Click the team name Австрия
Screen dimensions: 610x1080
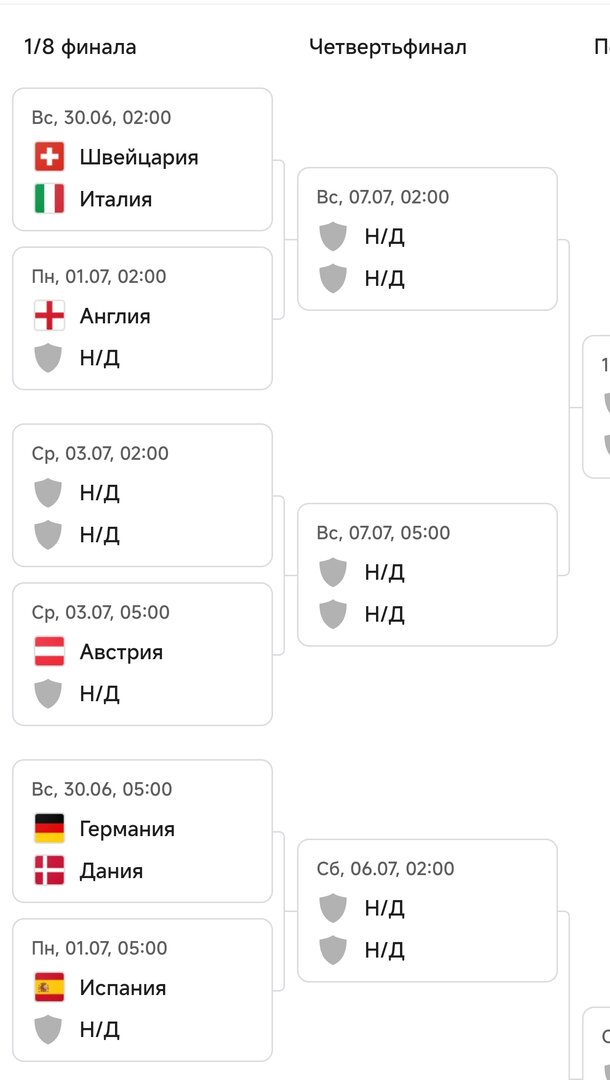(x=121, y=652)
